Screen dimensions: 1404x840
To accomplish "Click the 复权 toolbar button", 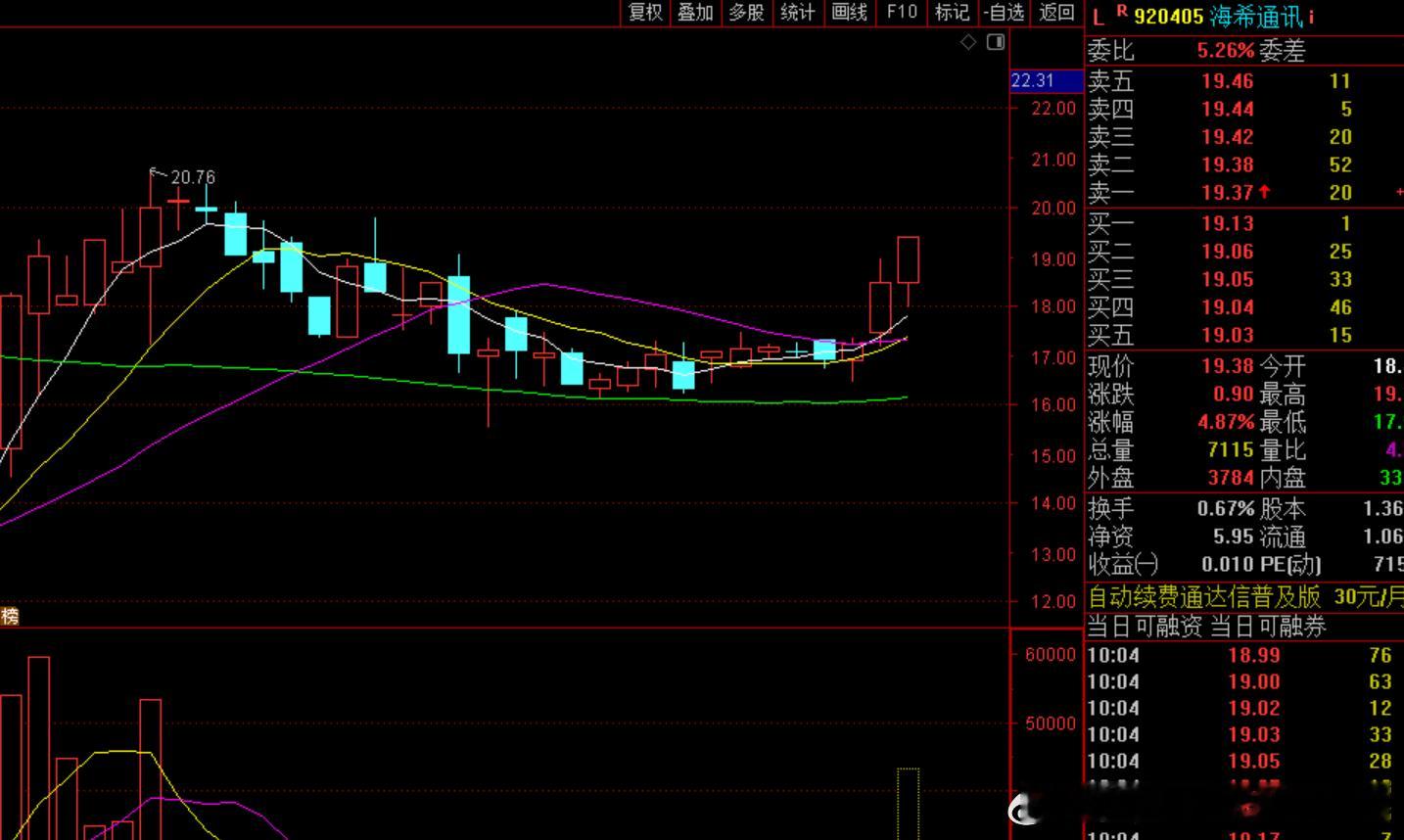I will (645, 12).
